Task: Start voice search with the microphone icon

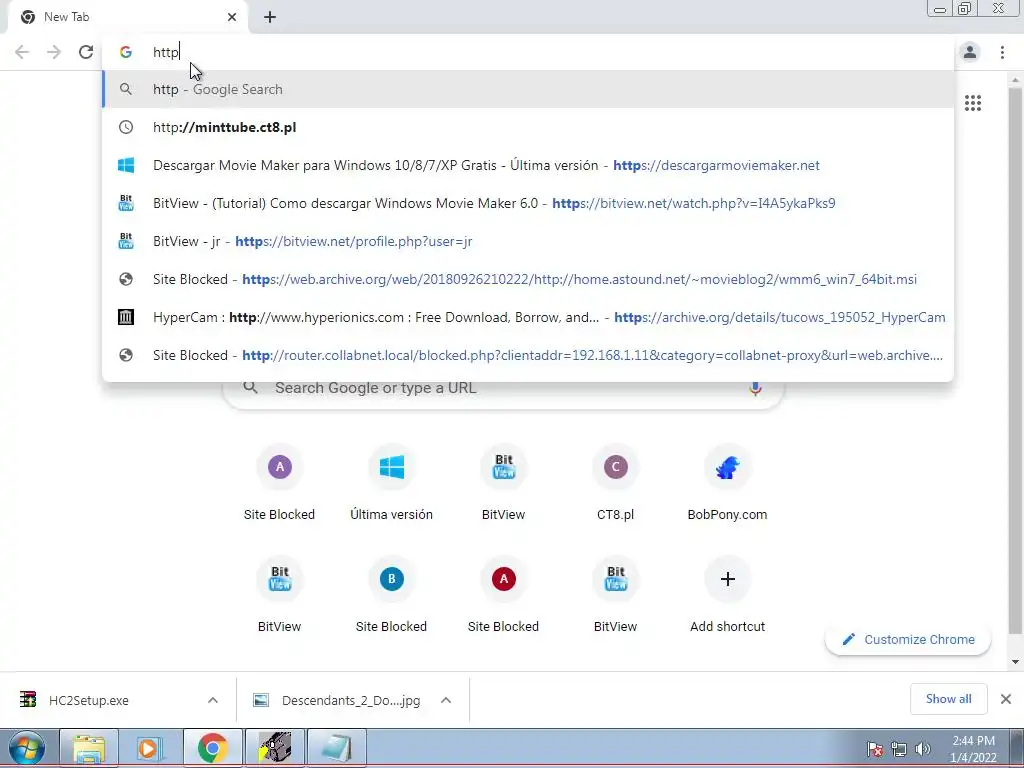Action: click(755, 389)
